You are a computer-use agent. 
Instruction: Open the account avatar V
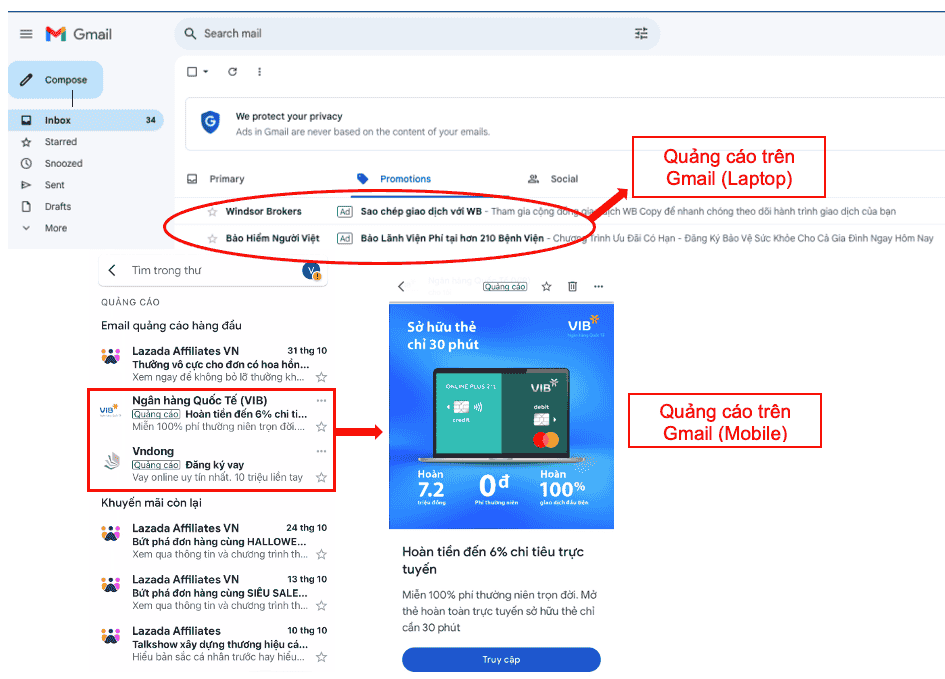(x=311, y=271)
